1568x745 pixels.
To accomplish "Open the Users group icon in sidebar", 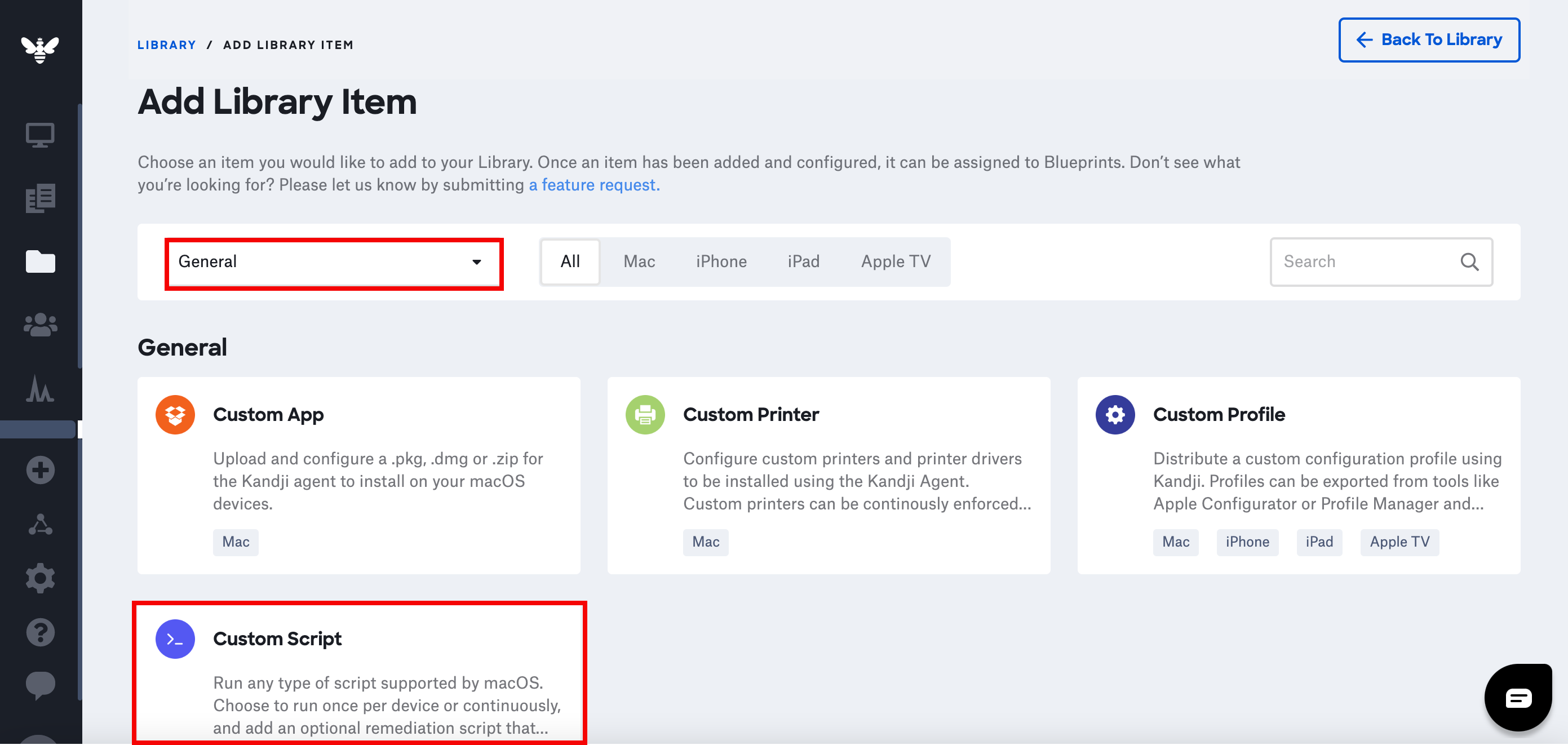I will coord(40,325).
